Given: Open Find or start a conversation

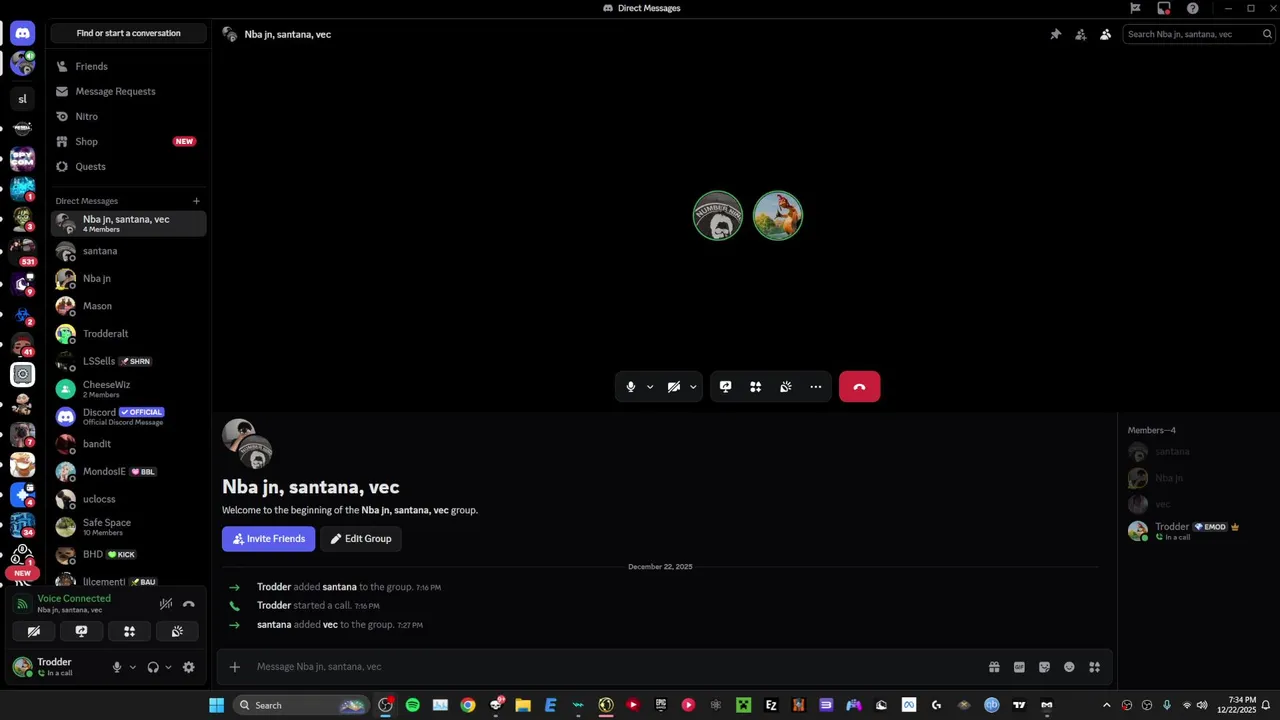Looking at the screenshot, I should (129, 33).
